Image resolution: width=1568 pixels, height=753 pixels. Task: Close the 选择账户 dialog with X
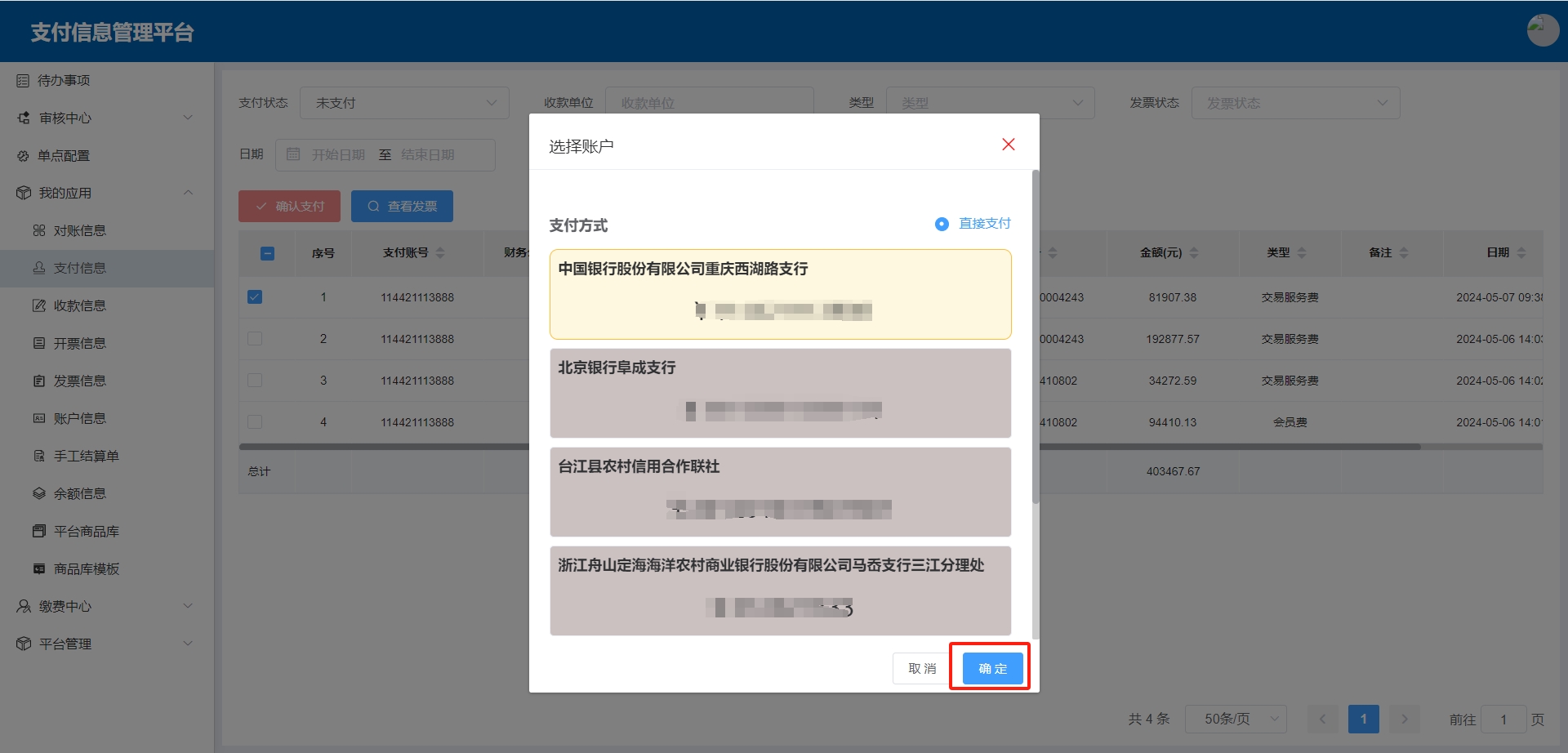(x=1008, y=145)
